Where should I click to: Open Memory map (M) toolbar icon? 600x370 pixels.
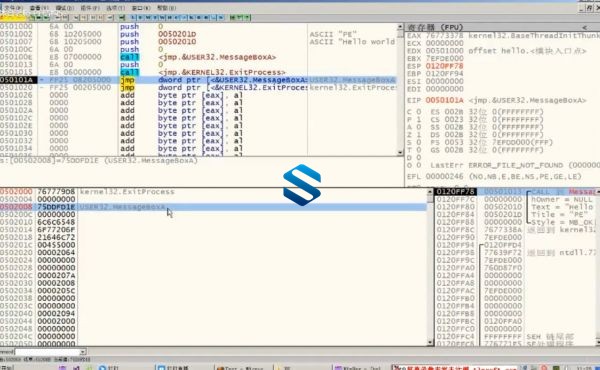[x=148, y=17]
